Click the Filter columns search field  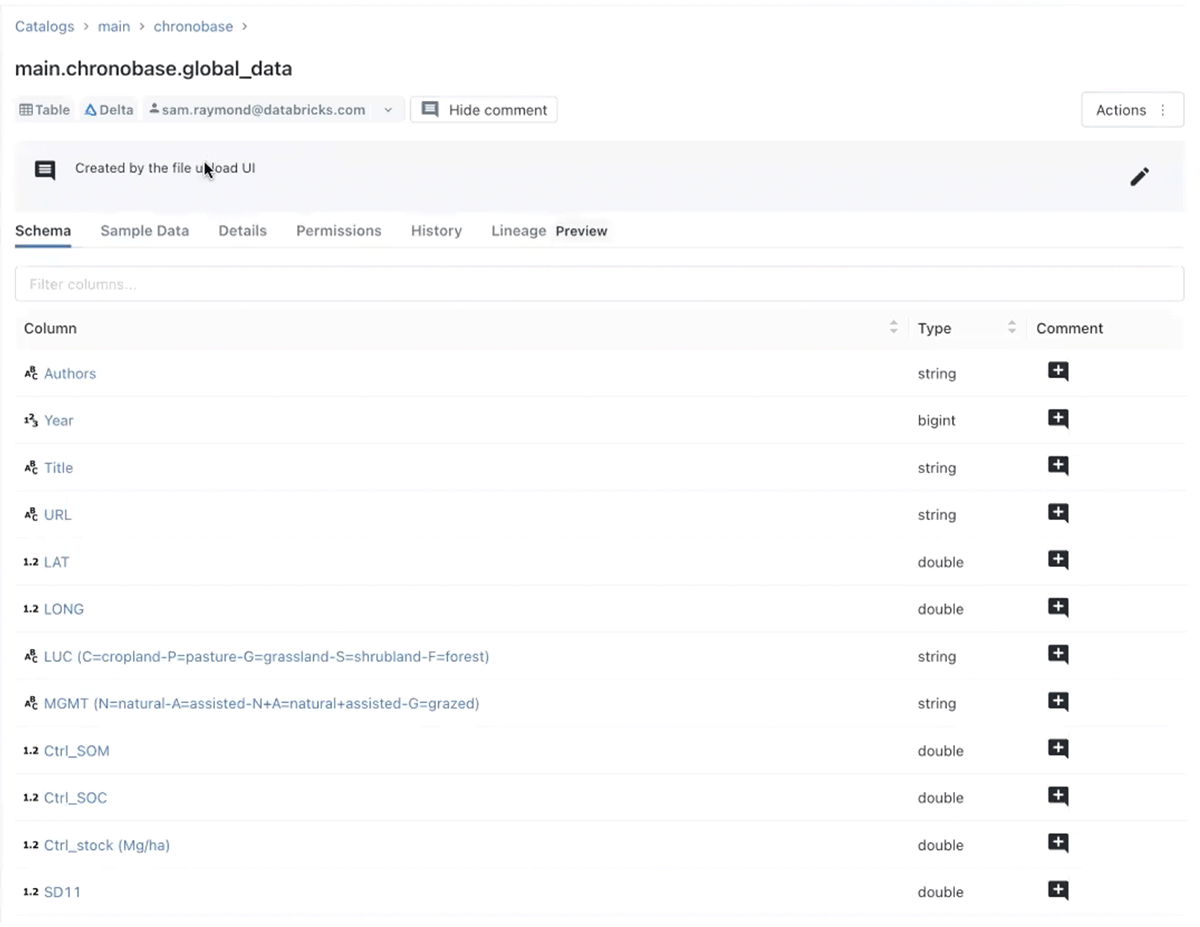tap(599, 284)
